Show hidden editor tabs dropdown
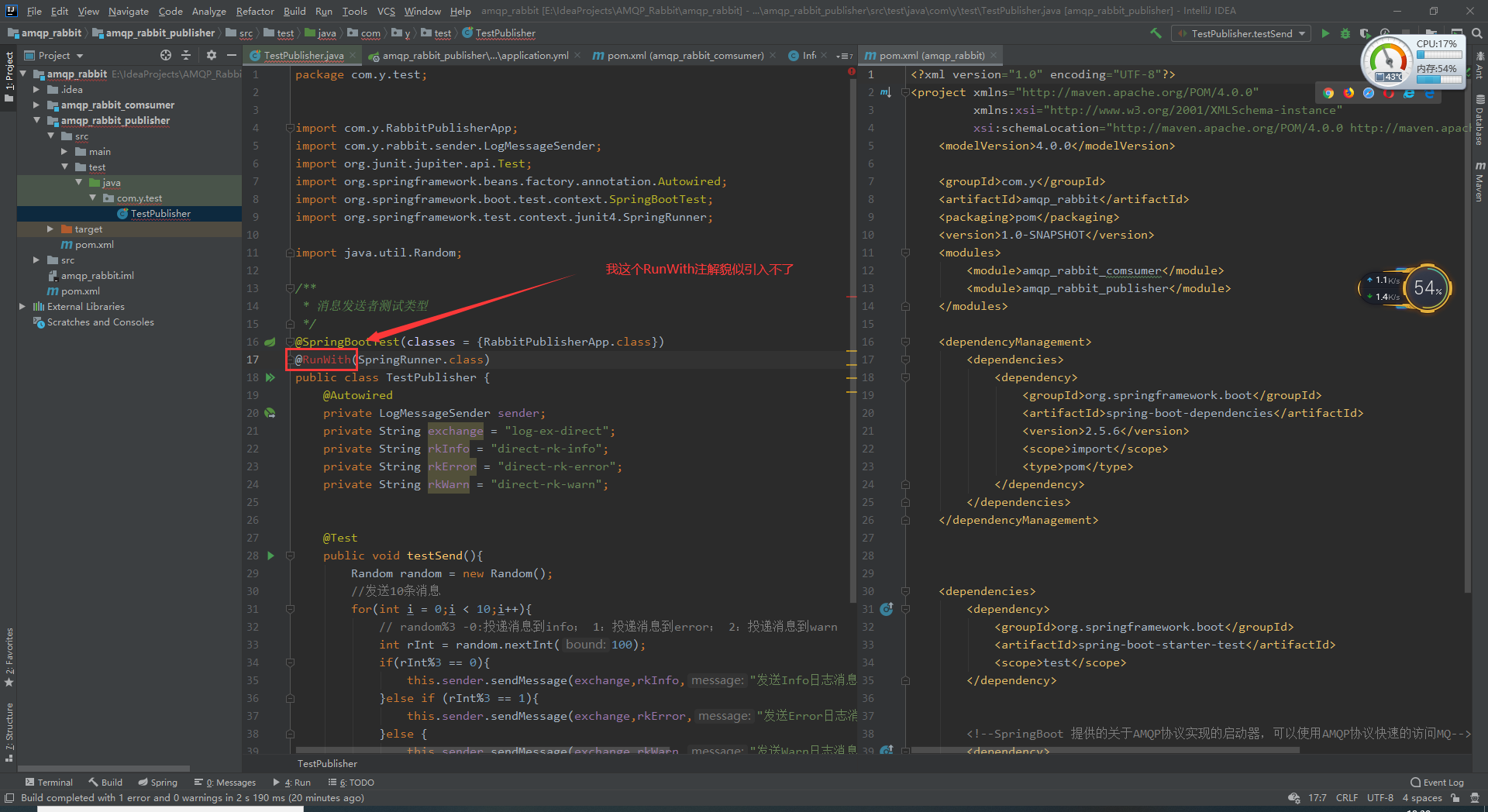 (844, 56)
